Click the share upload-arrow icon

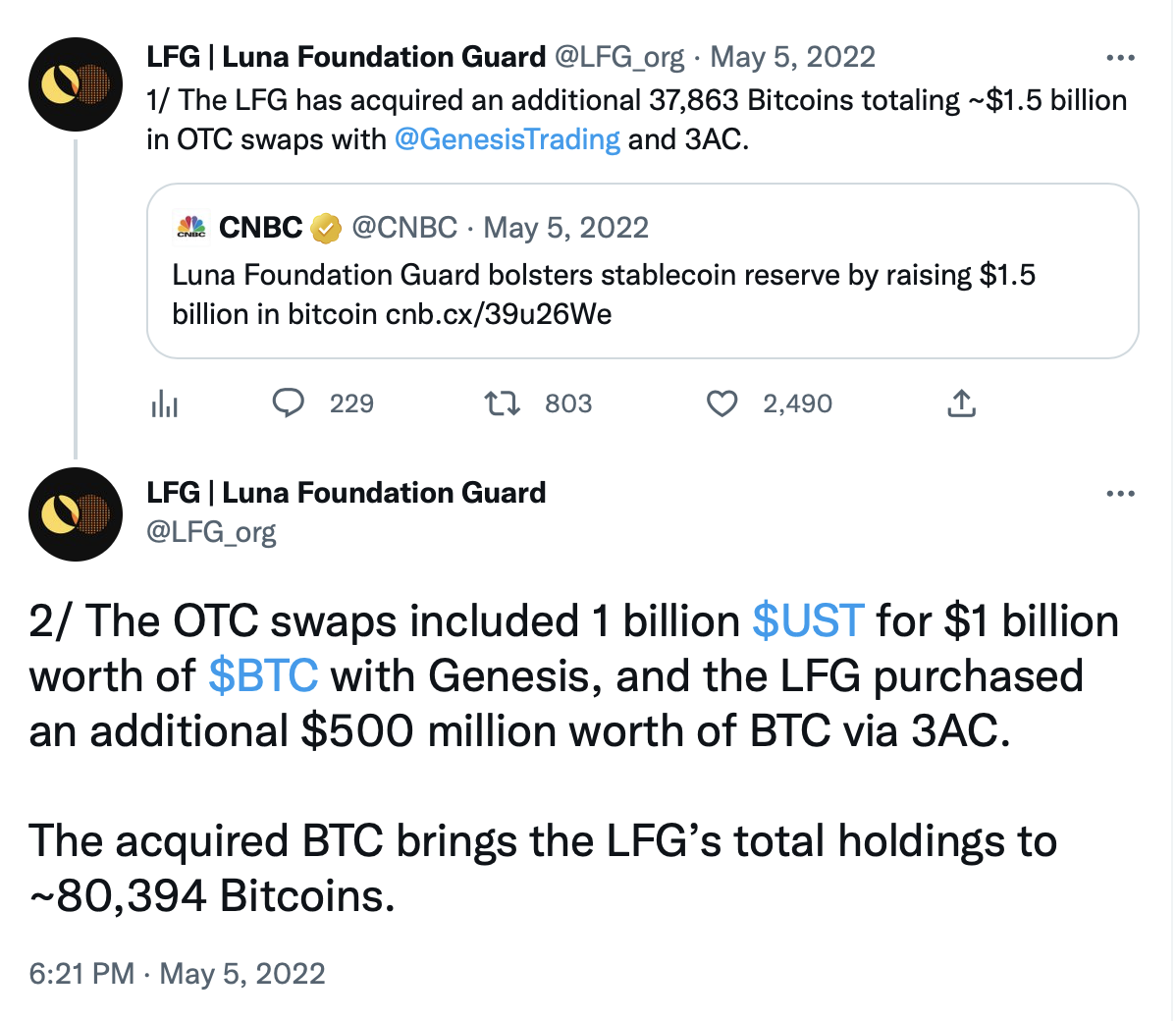pyautogui.click(x=961, y=403)
